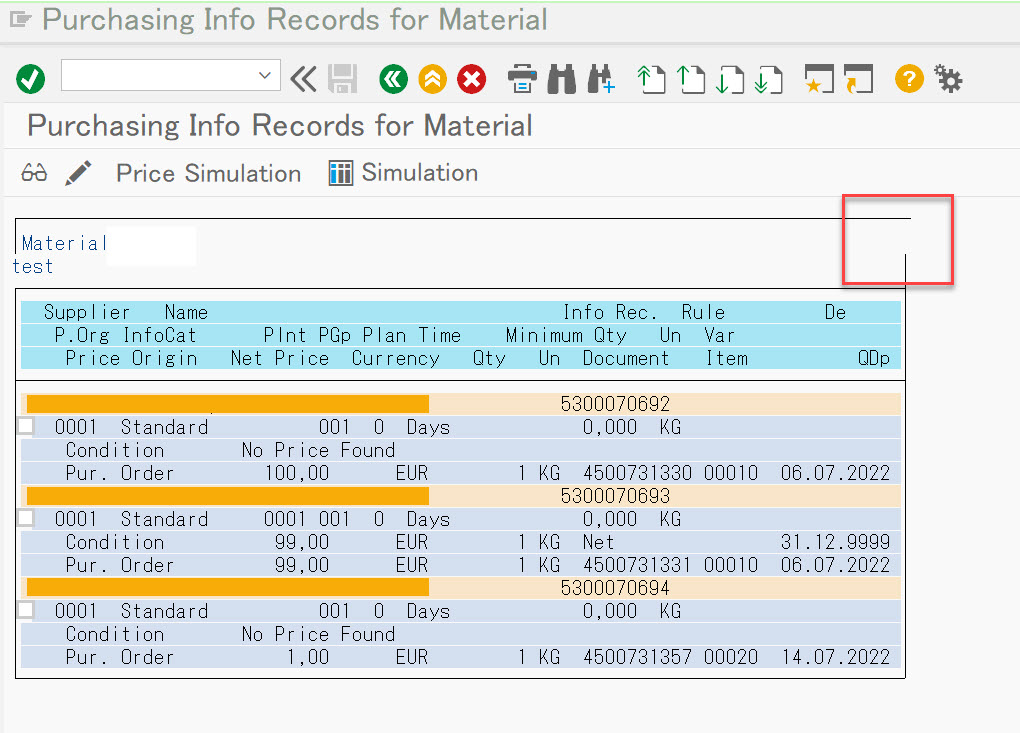Click the Supplier column header
Viewport: 1020px width, 733px height.
click(x=87, y=312)
